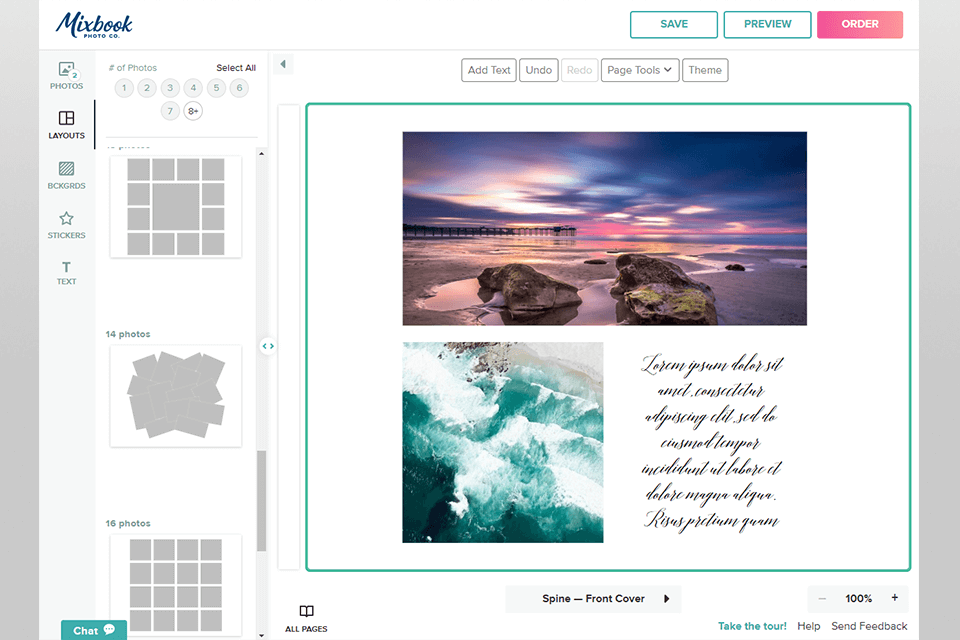Click Take the tour! link
The height and width of the screenshot is (640, 960).
[x=752, y=626]
